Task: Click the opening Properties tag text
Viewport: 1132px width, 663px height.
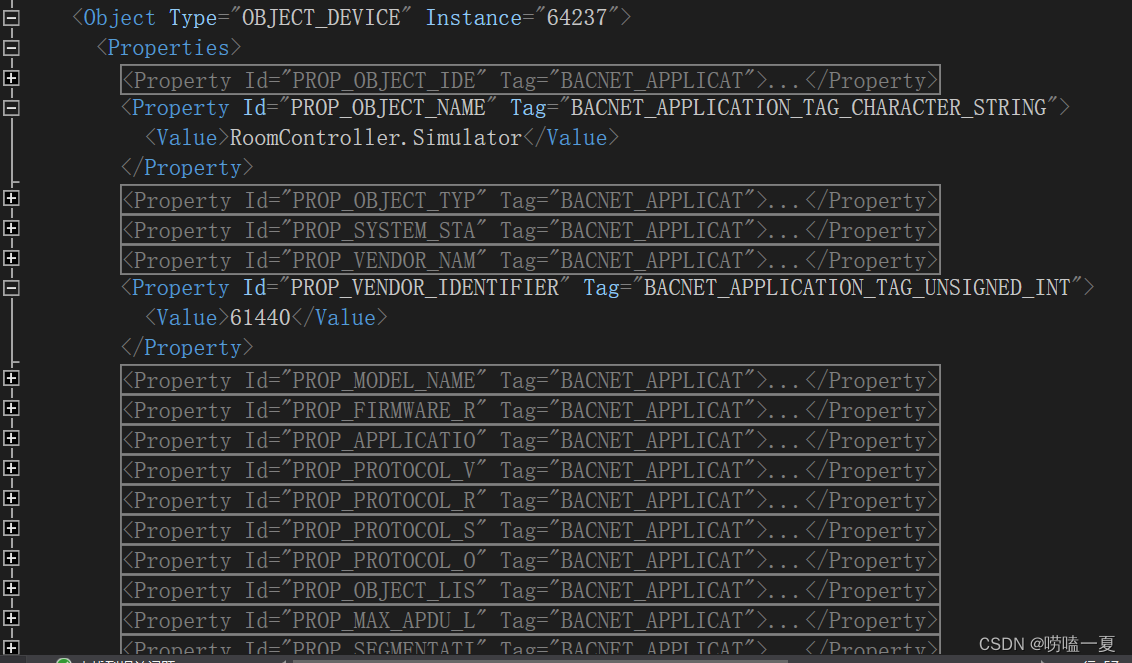Action: [168, 48]
